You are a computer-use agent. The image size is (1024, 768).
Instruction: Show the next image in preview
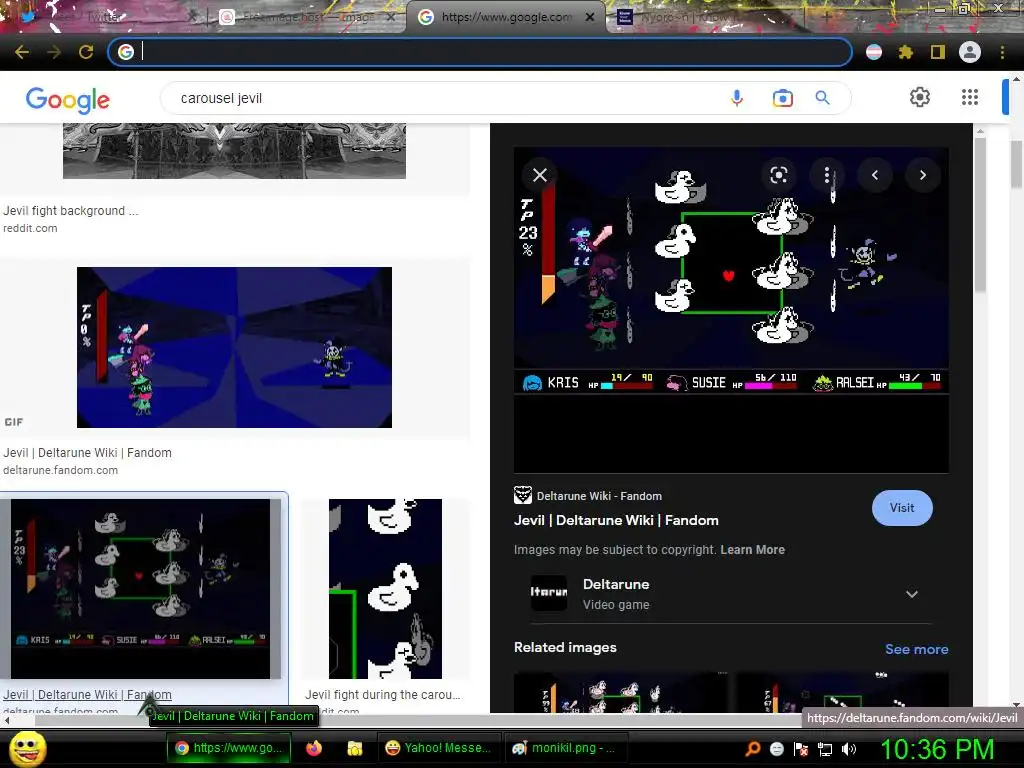pos(922,175)
